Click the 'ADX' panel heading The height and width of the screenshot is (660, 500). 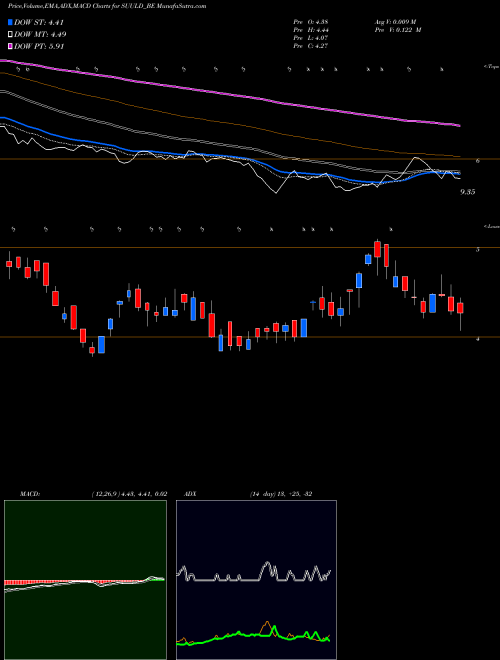point(191,494)
